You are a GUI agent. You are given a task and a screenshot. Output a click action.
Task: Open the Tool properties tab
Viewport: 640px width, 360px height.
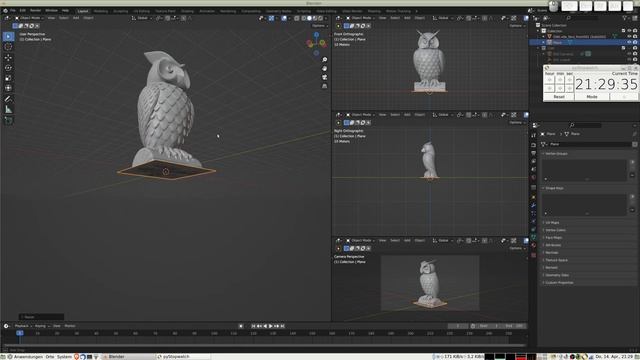click(533, 135)
